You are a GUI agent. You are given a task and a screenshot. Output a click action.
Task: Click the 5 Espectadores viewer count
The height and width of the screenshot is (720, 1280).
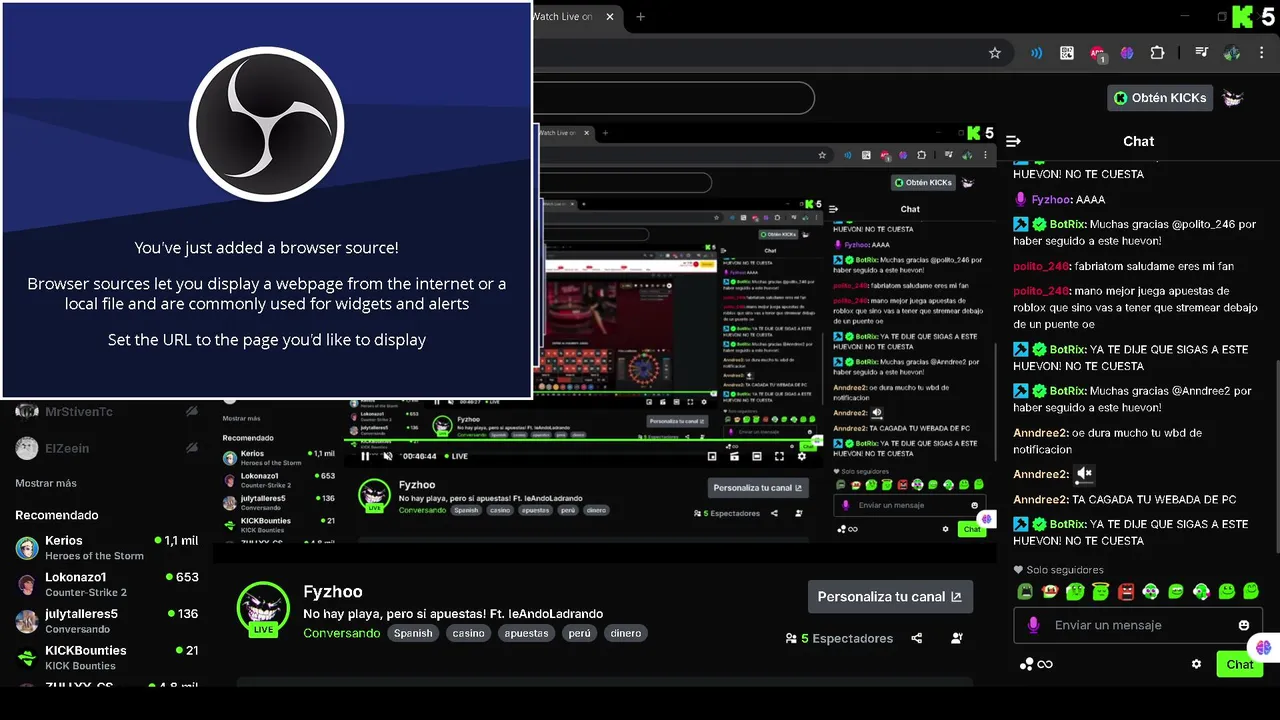[838, 638]
